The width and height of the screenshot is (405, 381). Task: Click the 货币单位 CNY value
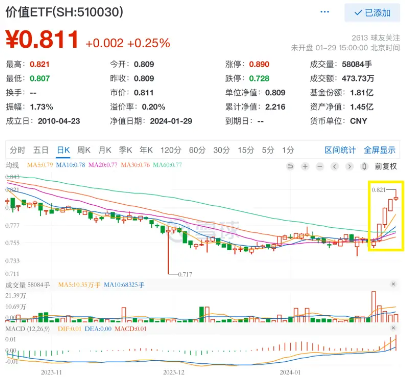359,121
